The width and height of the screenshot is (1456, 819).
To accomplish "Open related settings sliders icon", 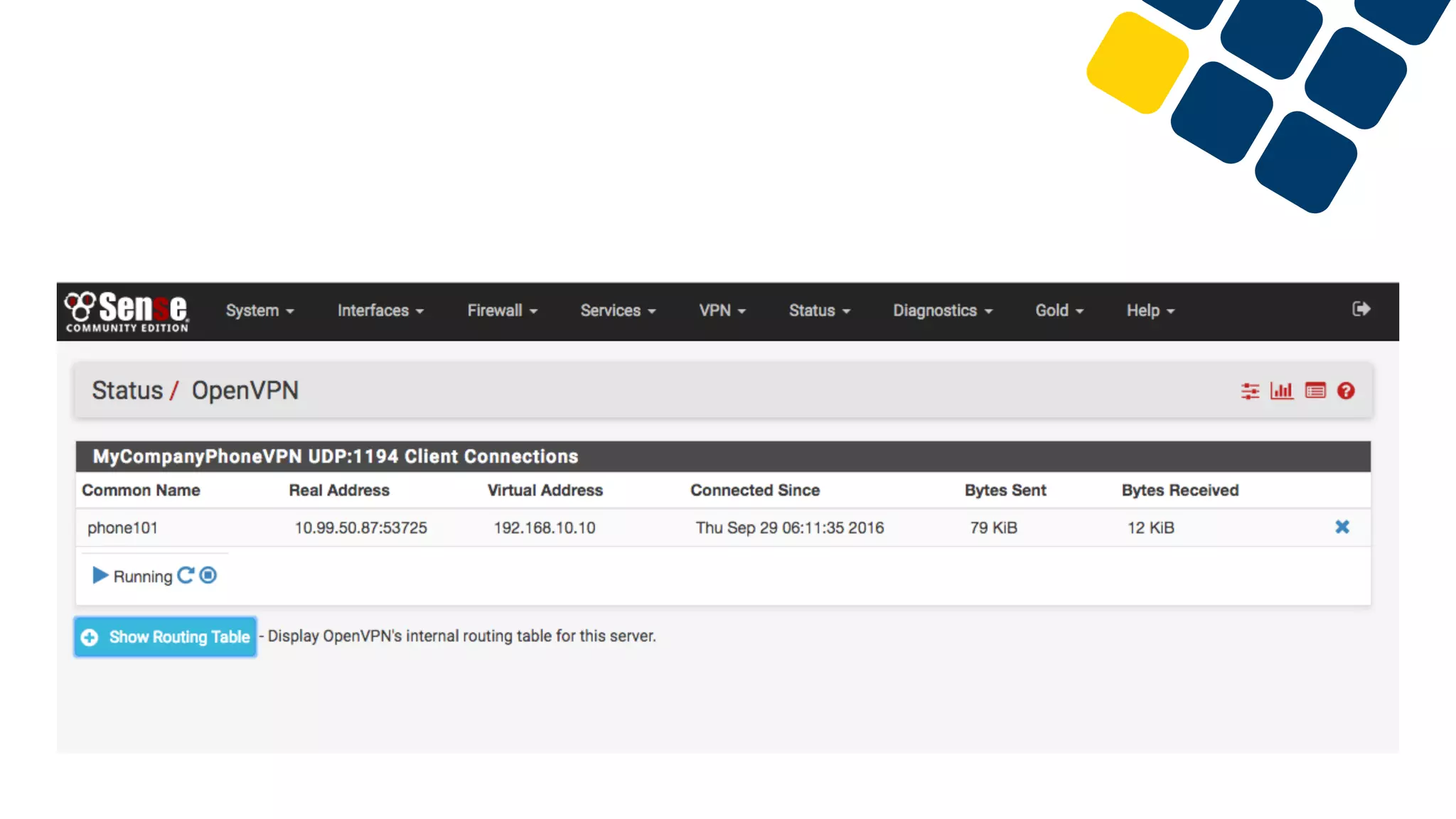I will click(x=1250, y=391).
